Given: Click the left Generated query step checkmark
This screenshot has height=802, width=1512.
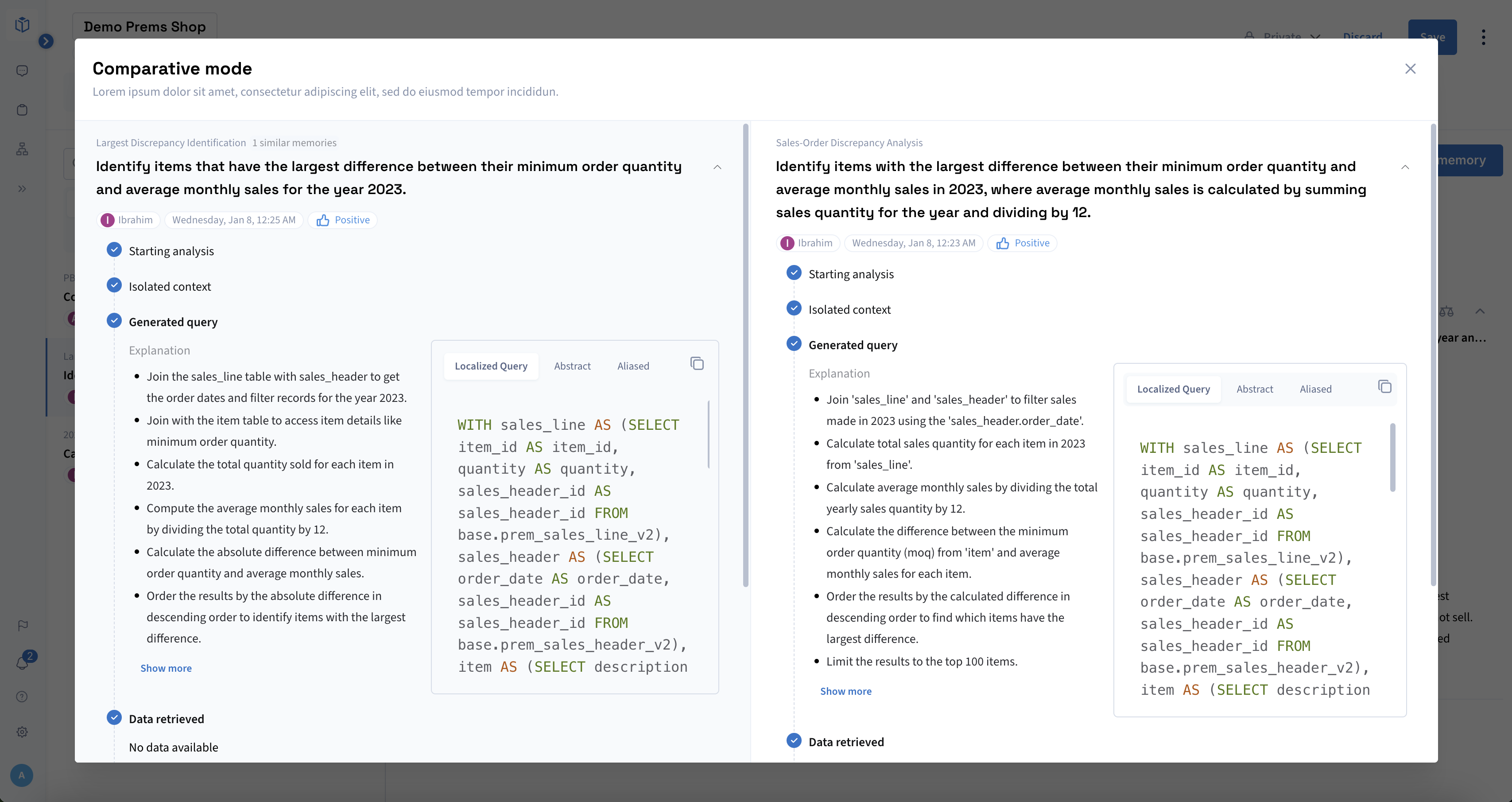Looking at the screenshot, I should 114,321.
